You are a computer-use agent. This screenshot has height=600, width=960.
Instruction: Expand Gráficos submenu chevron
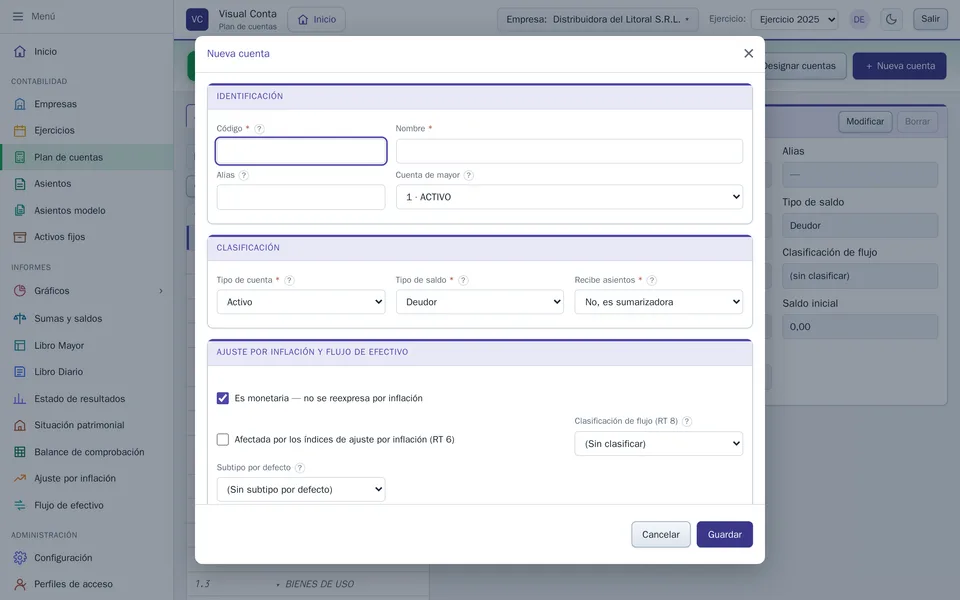point(161,291)
